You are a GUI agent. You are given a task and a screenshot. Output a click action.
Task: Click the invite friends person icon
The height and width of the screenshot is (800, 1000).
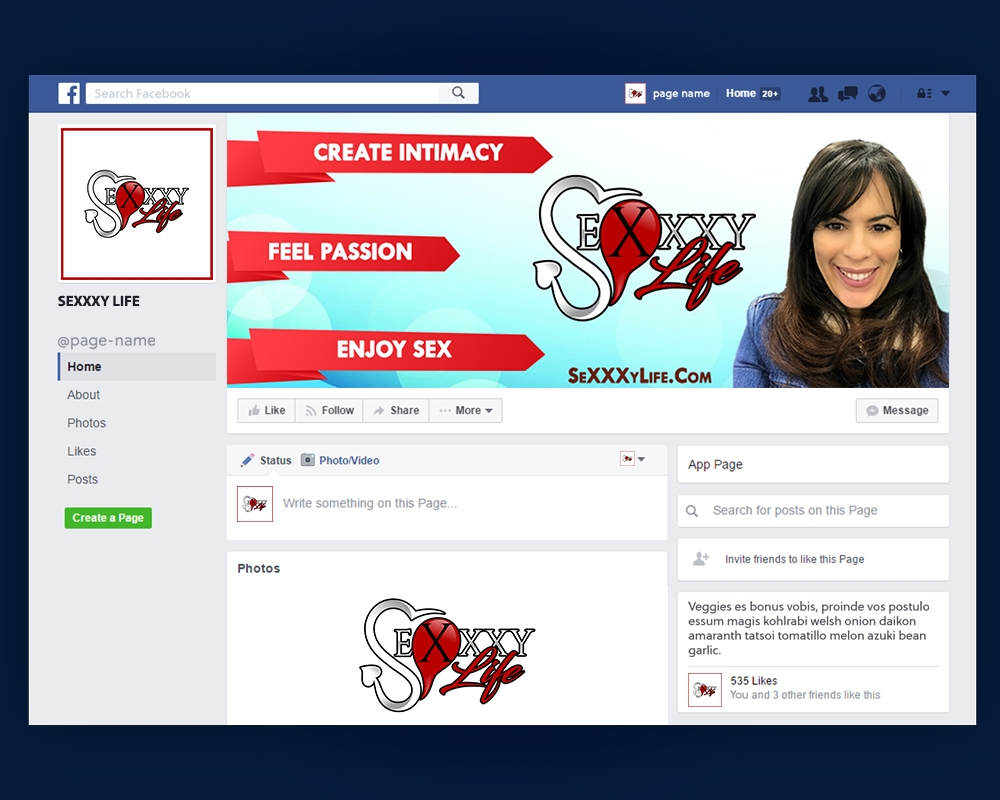click(701, 559)
